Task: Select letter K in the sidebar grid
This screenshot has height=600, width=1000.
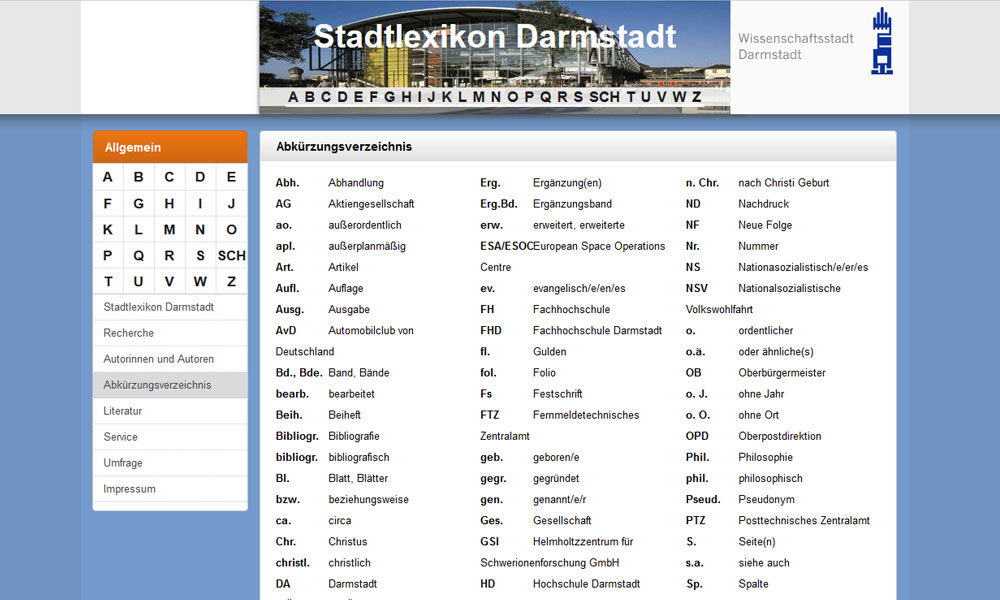Action: [108, 229]
